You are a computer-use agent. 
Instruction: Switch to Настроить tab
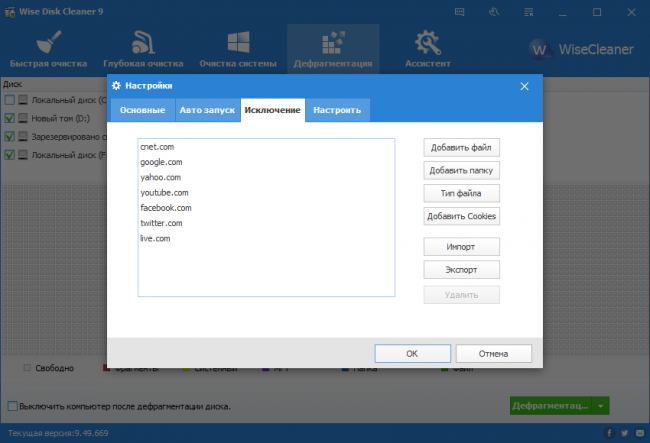coord(337,110)
